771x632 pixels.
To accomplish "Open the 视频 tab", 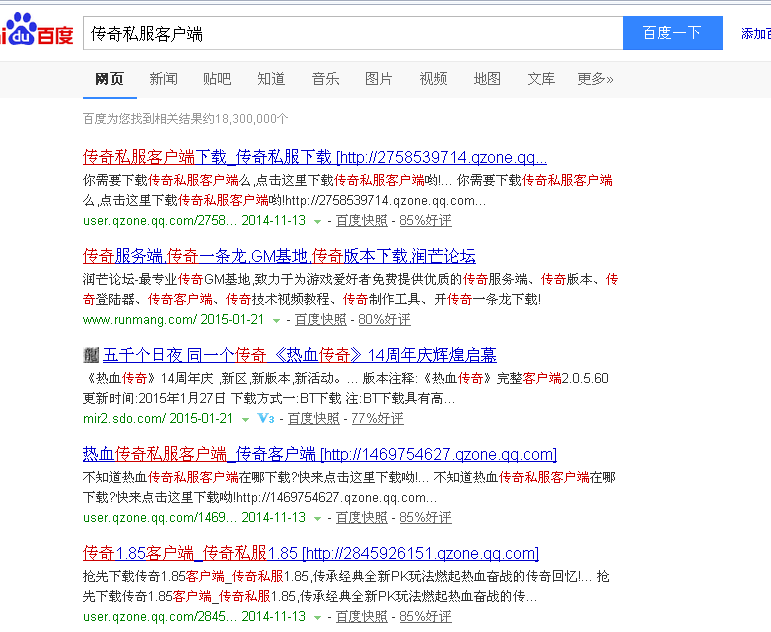I will (433, 79).
